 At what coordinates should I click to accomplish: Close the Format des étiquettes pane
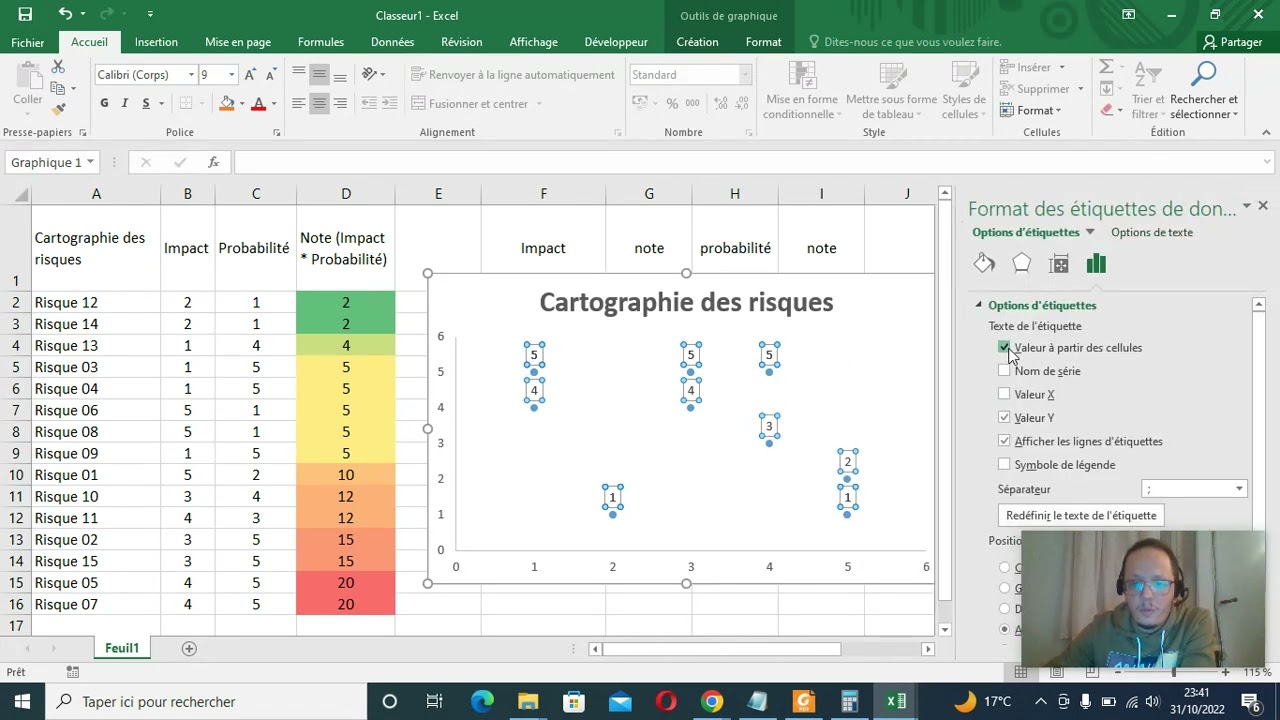coord(1263,206)
